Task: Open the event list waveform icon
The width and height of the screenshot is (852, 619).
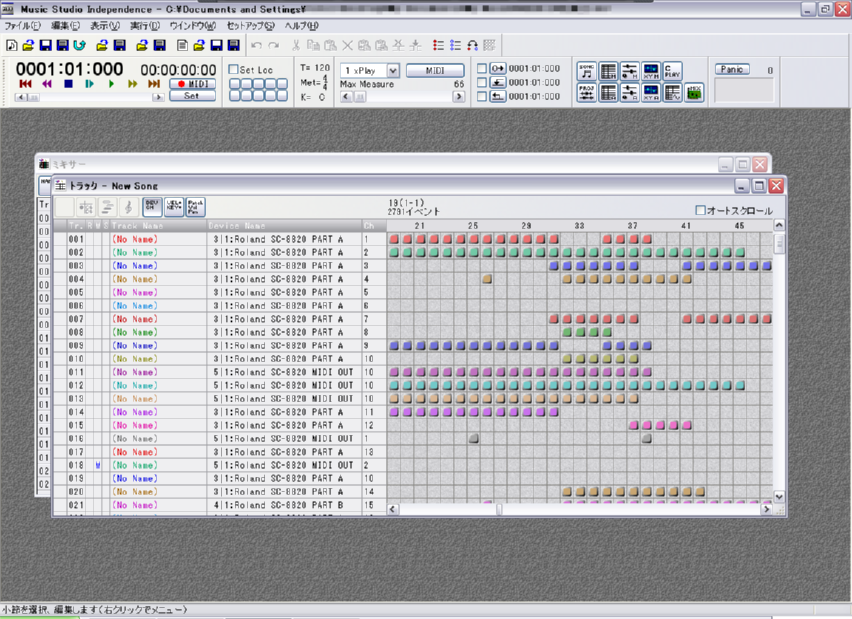Action: pos(673,93)
